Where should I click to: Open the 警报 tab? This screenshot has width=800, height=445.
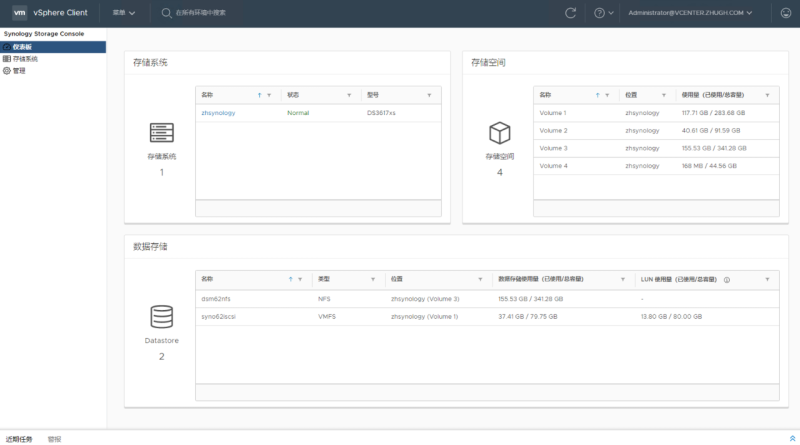click(x=55, y=439)
